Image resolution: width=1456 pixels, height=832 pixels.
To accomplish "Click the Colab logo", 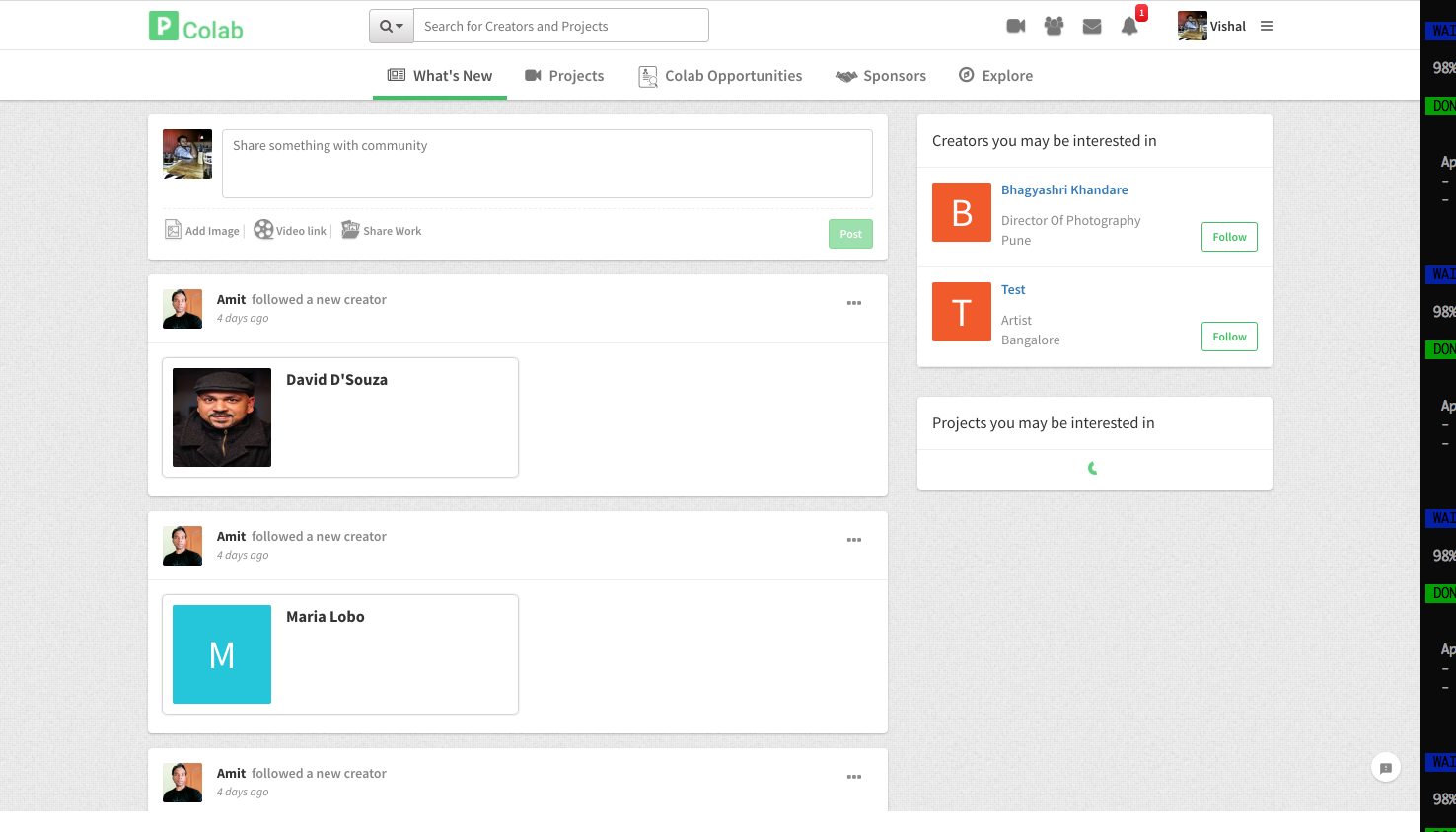I will tap(195, 27).
